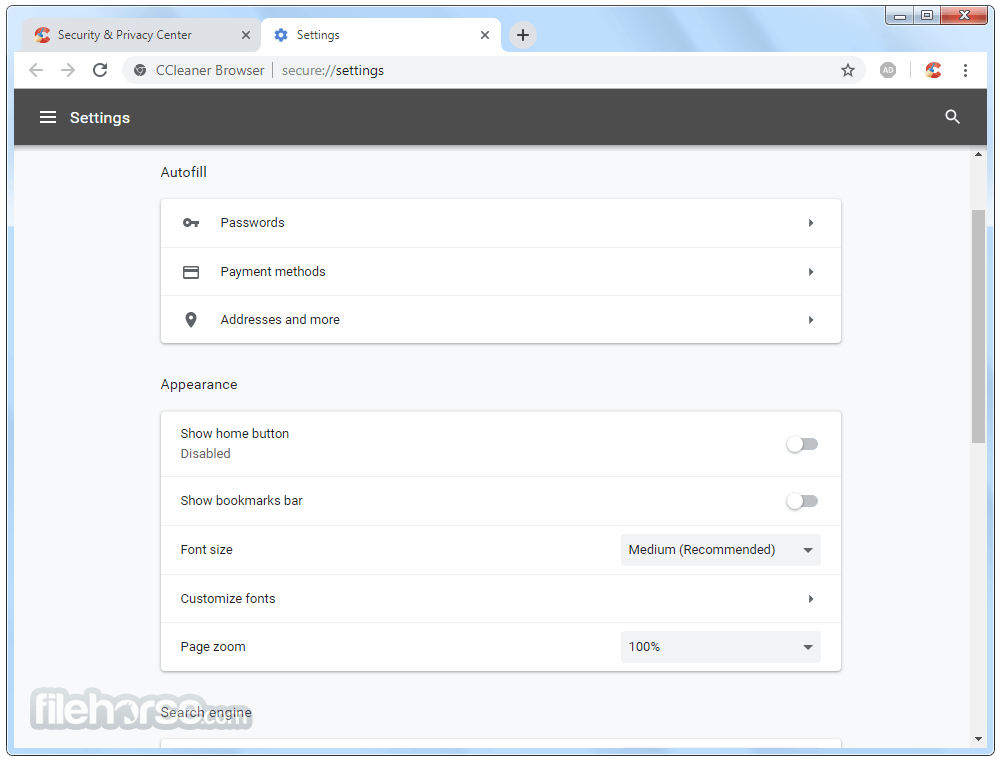Open the CCleaner Security & Privacy icon in toolbar
Screen dimensions: 1001x760
(933, 70)
